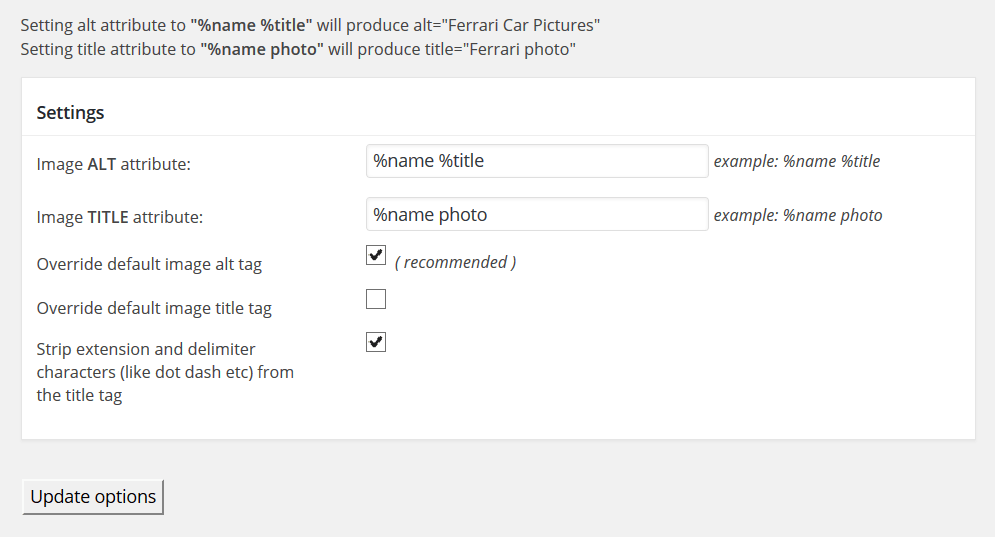Uncheck Strip extension and delimiter characters checkbox

point(376,341)
